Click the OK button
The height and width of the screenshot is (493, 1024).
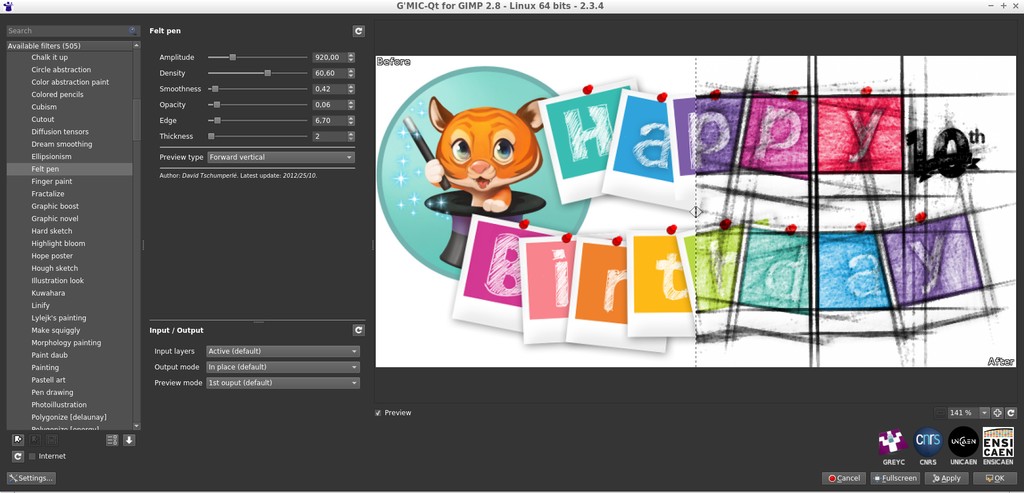click(x=995, y=479)
